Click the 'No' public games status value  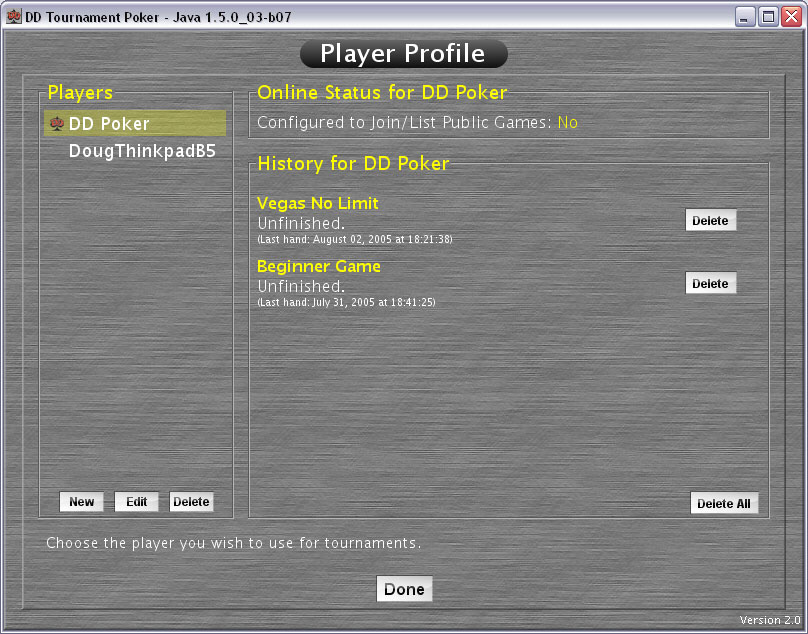tap(567, 123)
